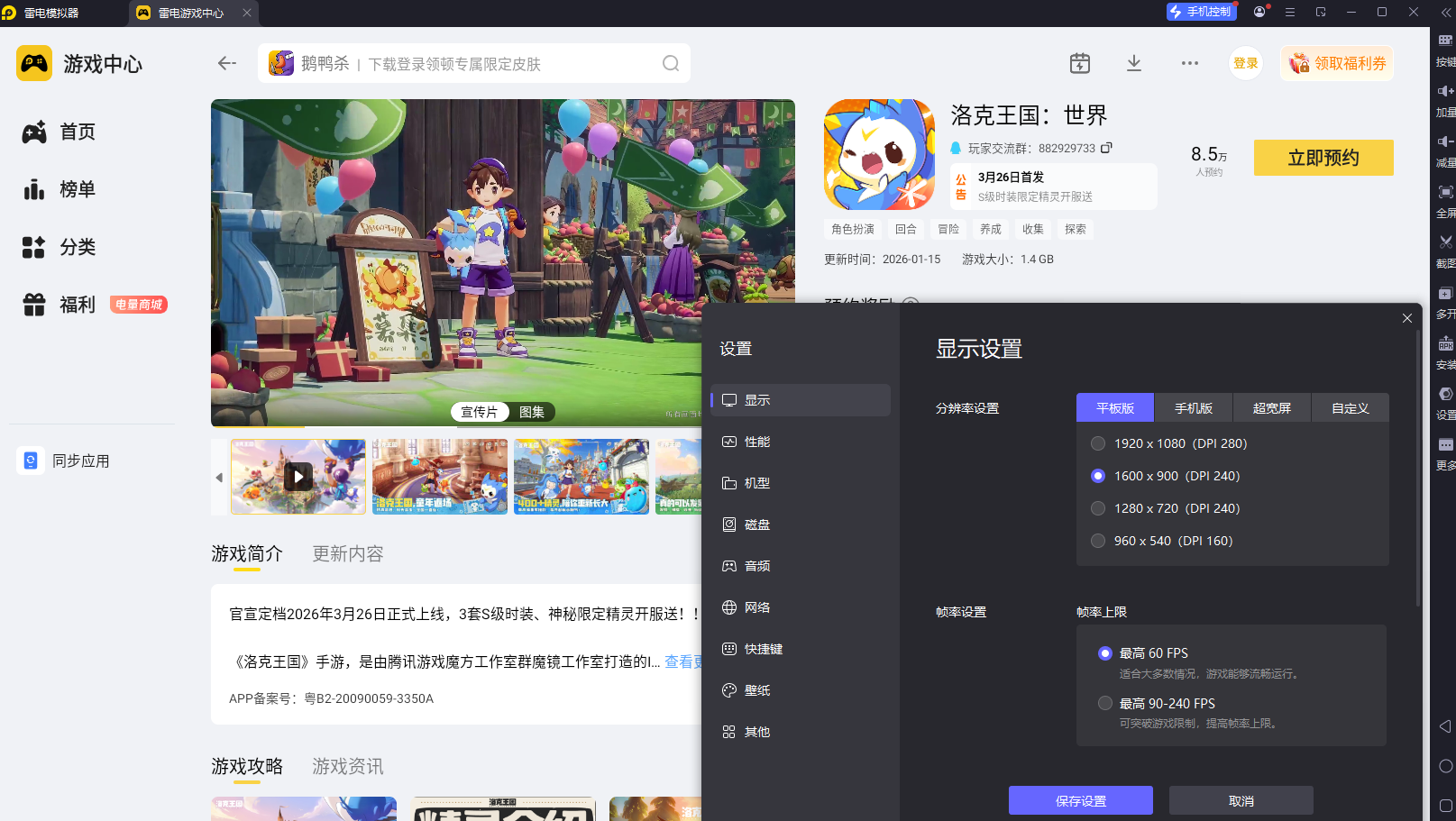Switch to the 更新内容 tab
The image size is (1456, 821).
tap(348, 553)
